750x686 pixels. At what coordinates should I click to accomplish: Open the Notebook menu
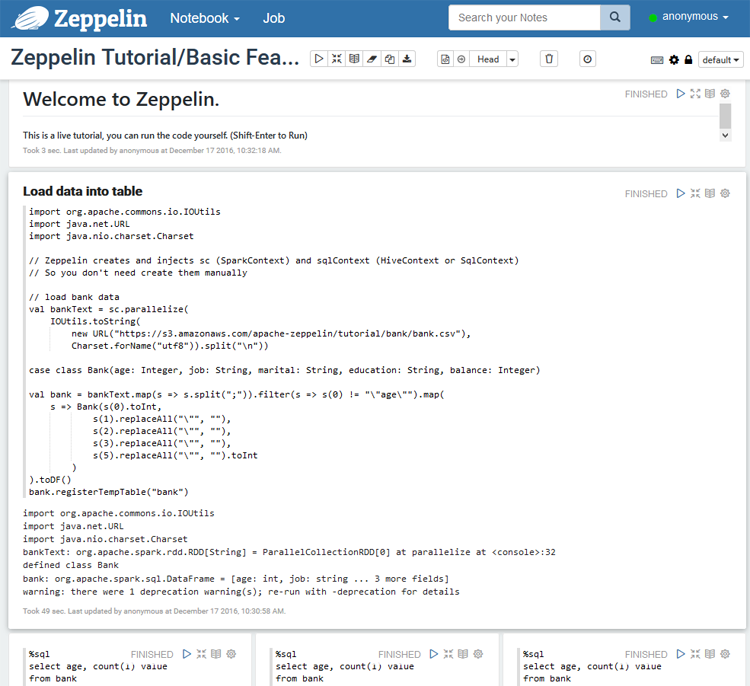[204, 18]
